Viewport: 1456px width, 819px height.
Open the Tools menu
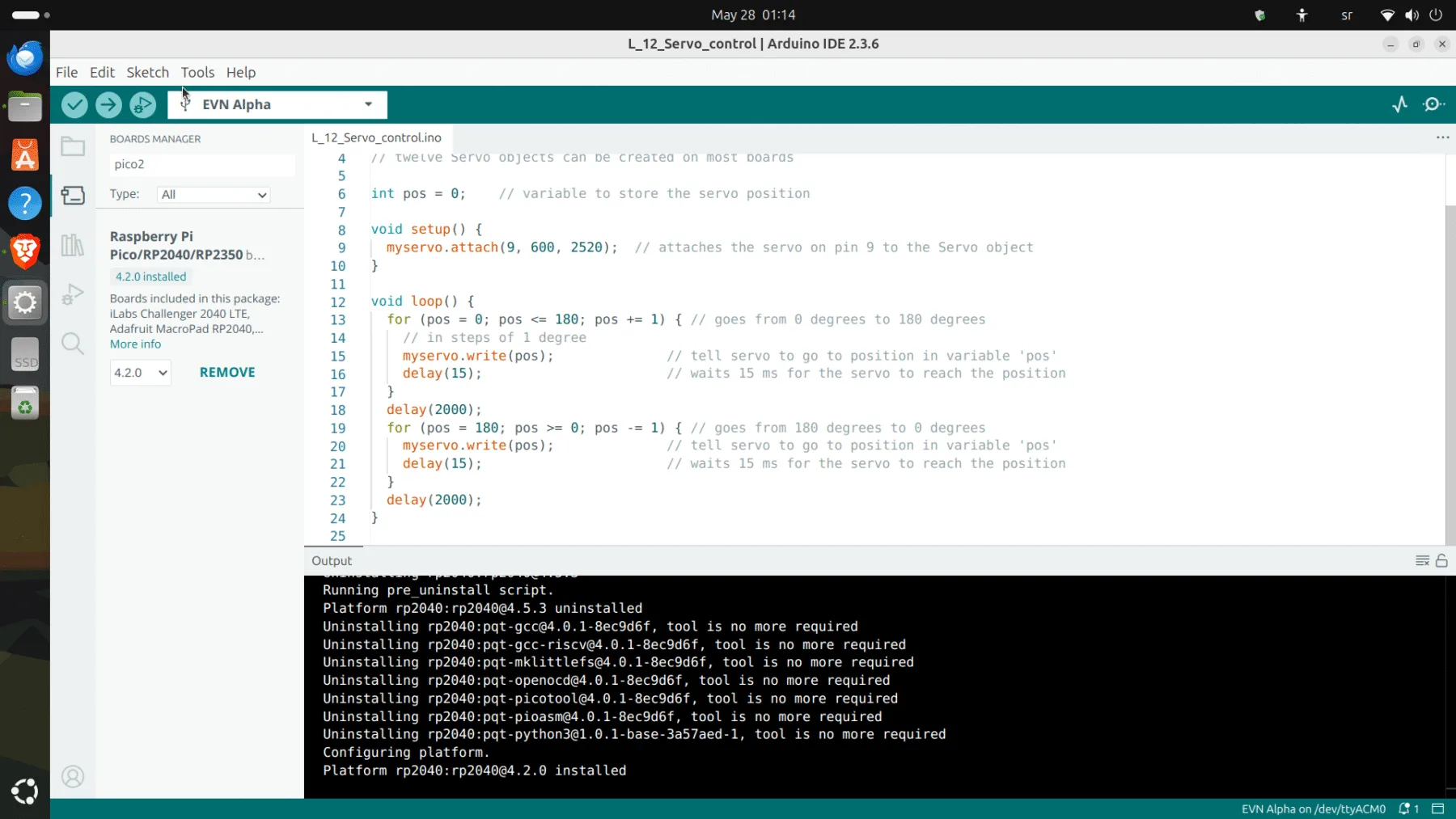click(x=197, y=72)
